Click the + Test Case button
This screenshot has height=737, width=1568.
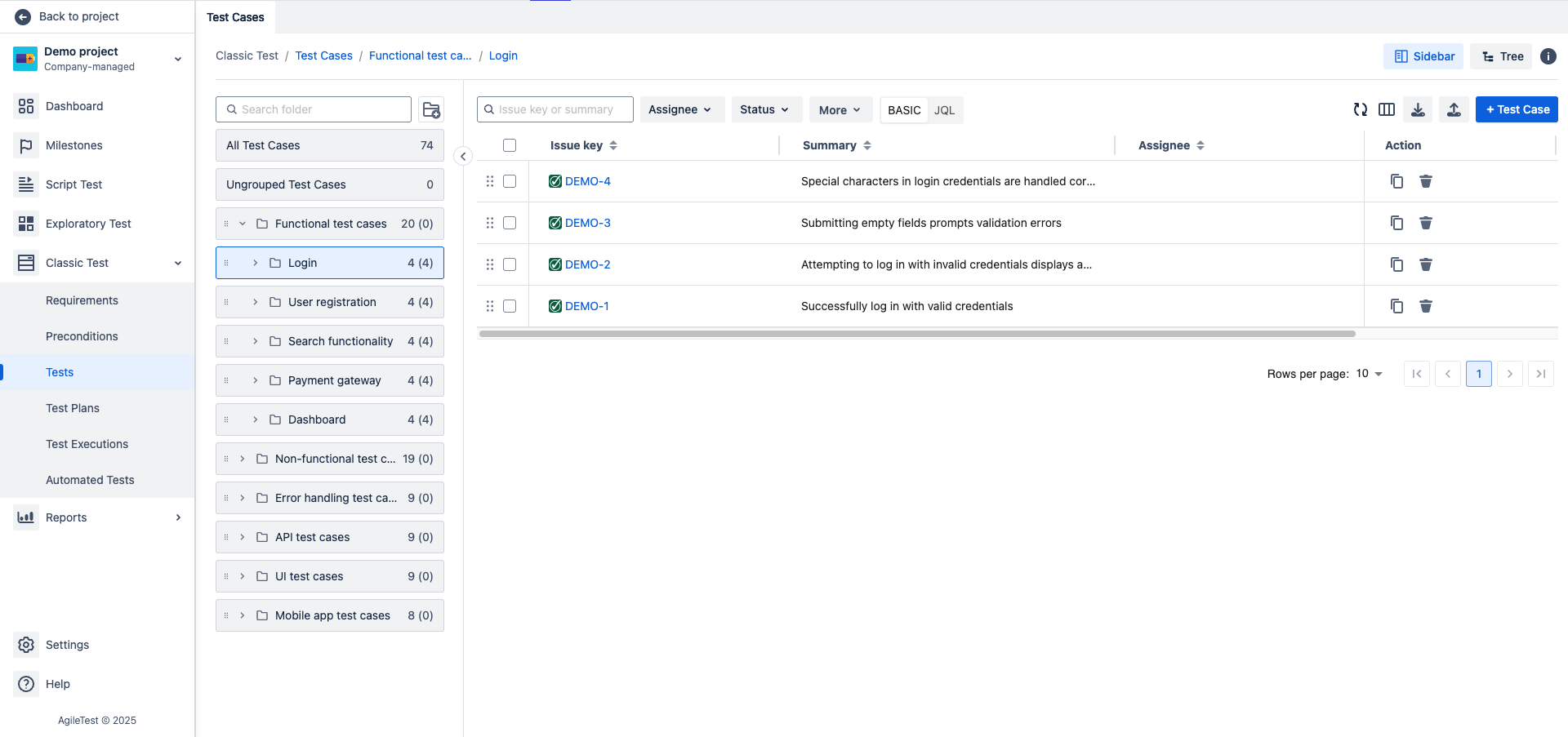pos(1516,109)
